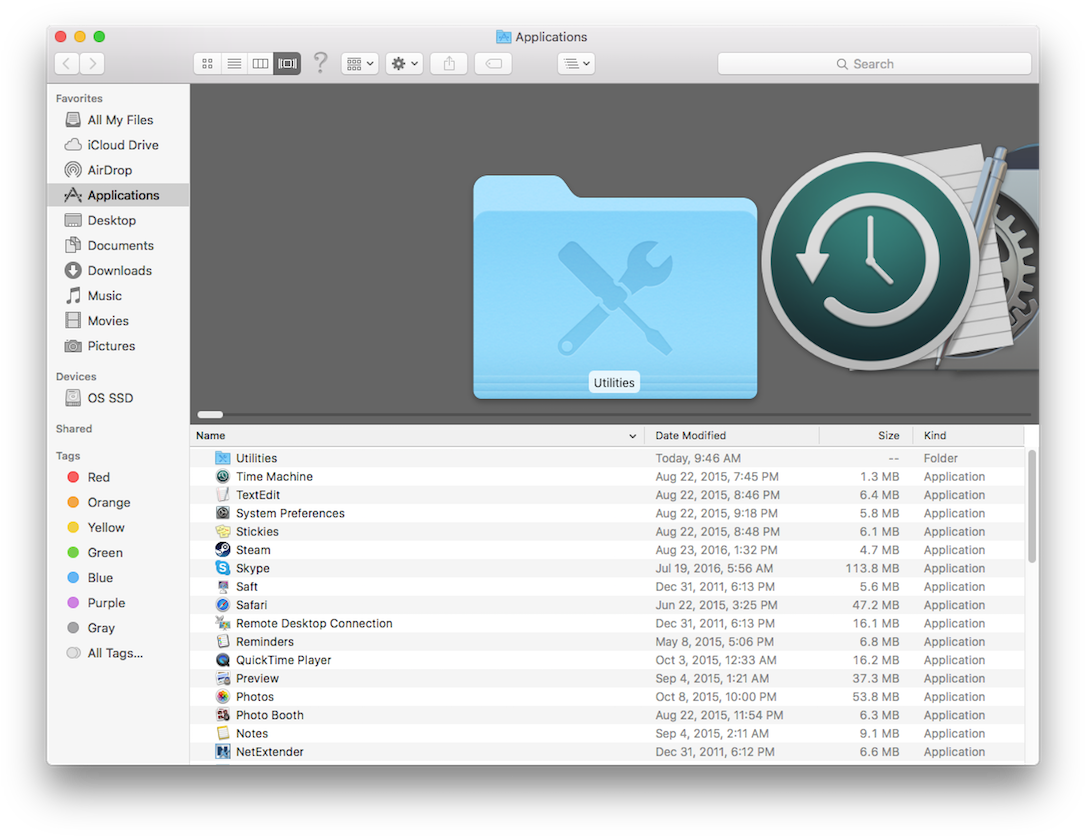This screenshot has height=836, width=1085.
Task: Open the item grouping dropdown
Action: click(x=359, y=63)
